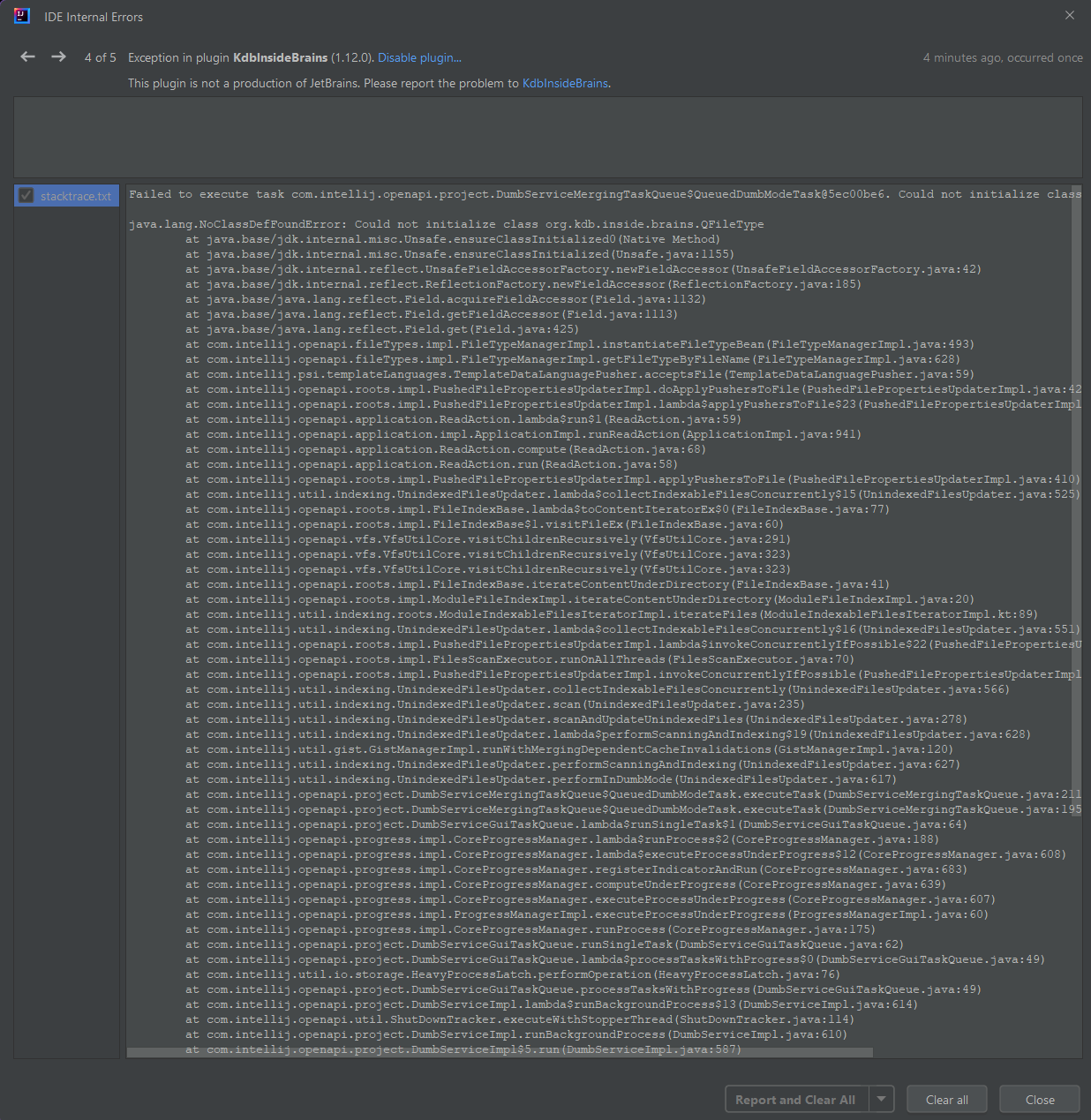Open the KdbInsideBrains report link
This screenshot has width=1091, height=1120.
[565, 83]
